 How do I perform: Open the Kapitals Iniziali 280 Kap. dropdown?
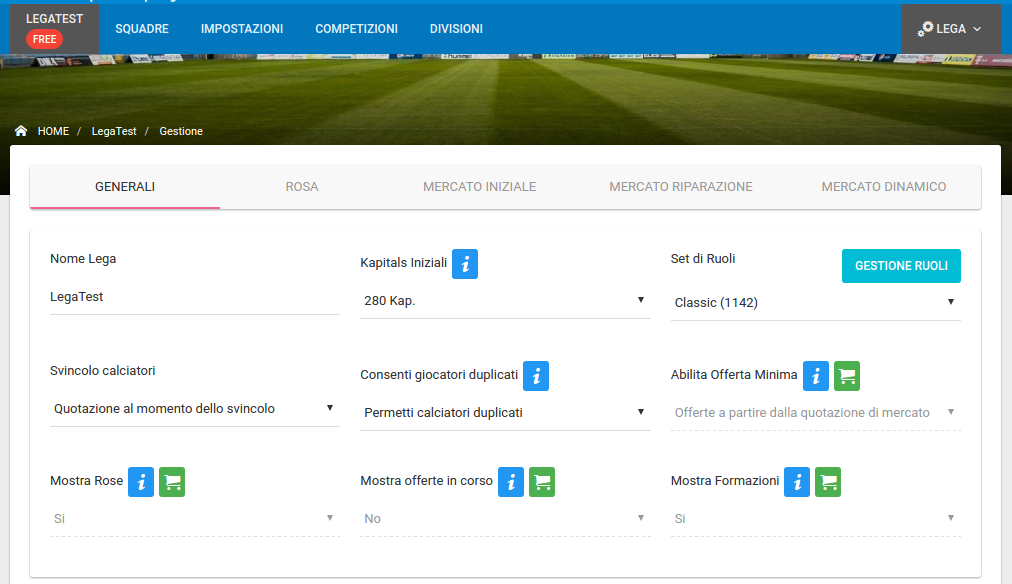coord(505,301)
